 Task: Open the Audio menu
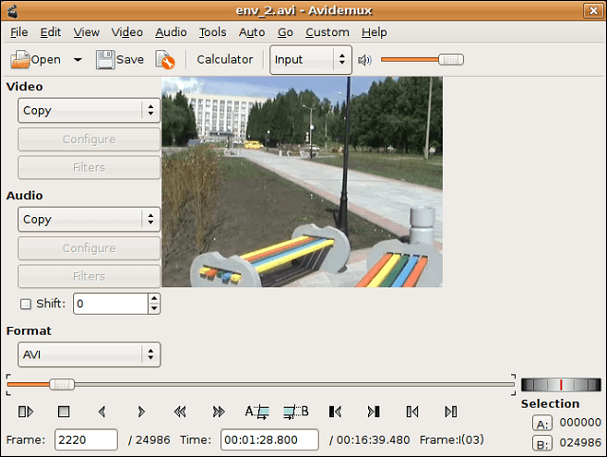pos(171,32)
